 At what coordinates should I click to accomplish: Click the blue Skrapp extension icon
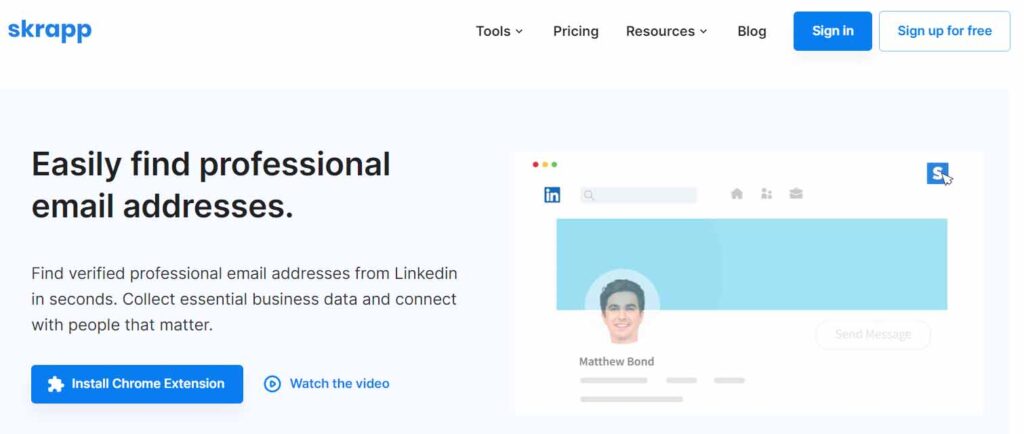pyautogui.click(x=937, y=173)
